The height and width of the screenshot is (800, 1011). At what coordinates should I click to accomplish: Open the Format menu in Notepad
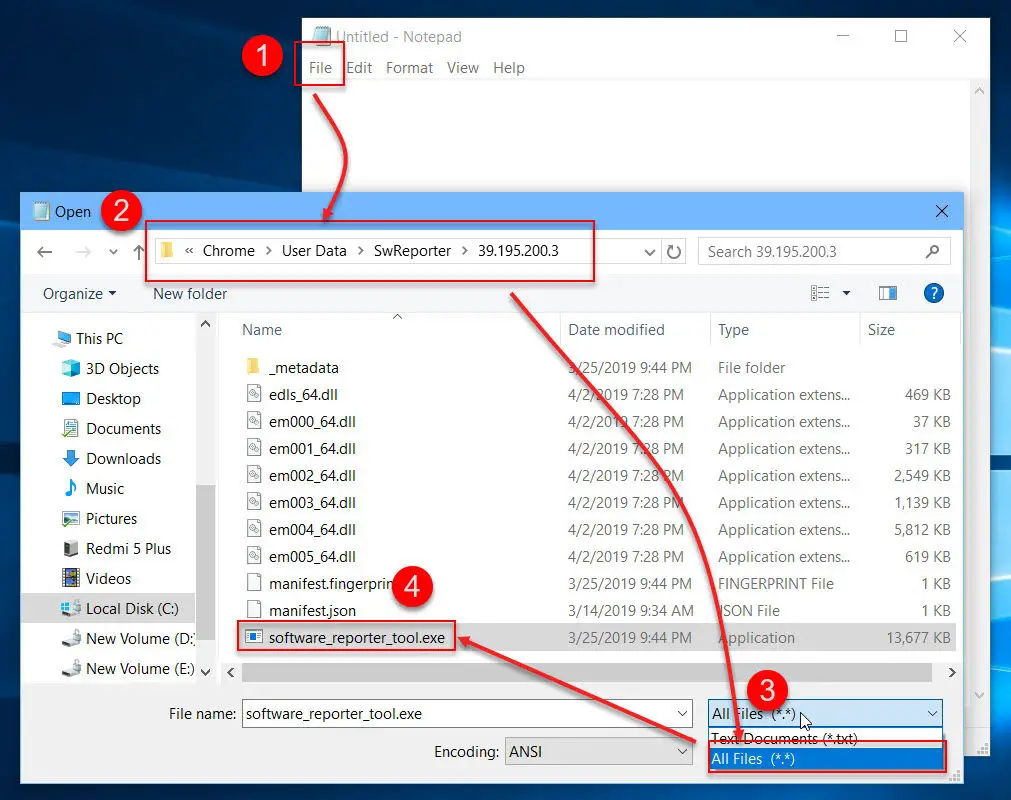tap(409, 68)
